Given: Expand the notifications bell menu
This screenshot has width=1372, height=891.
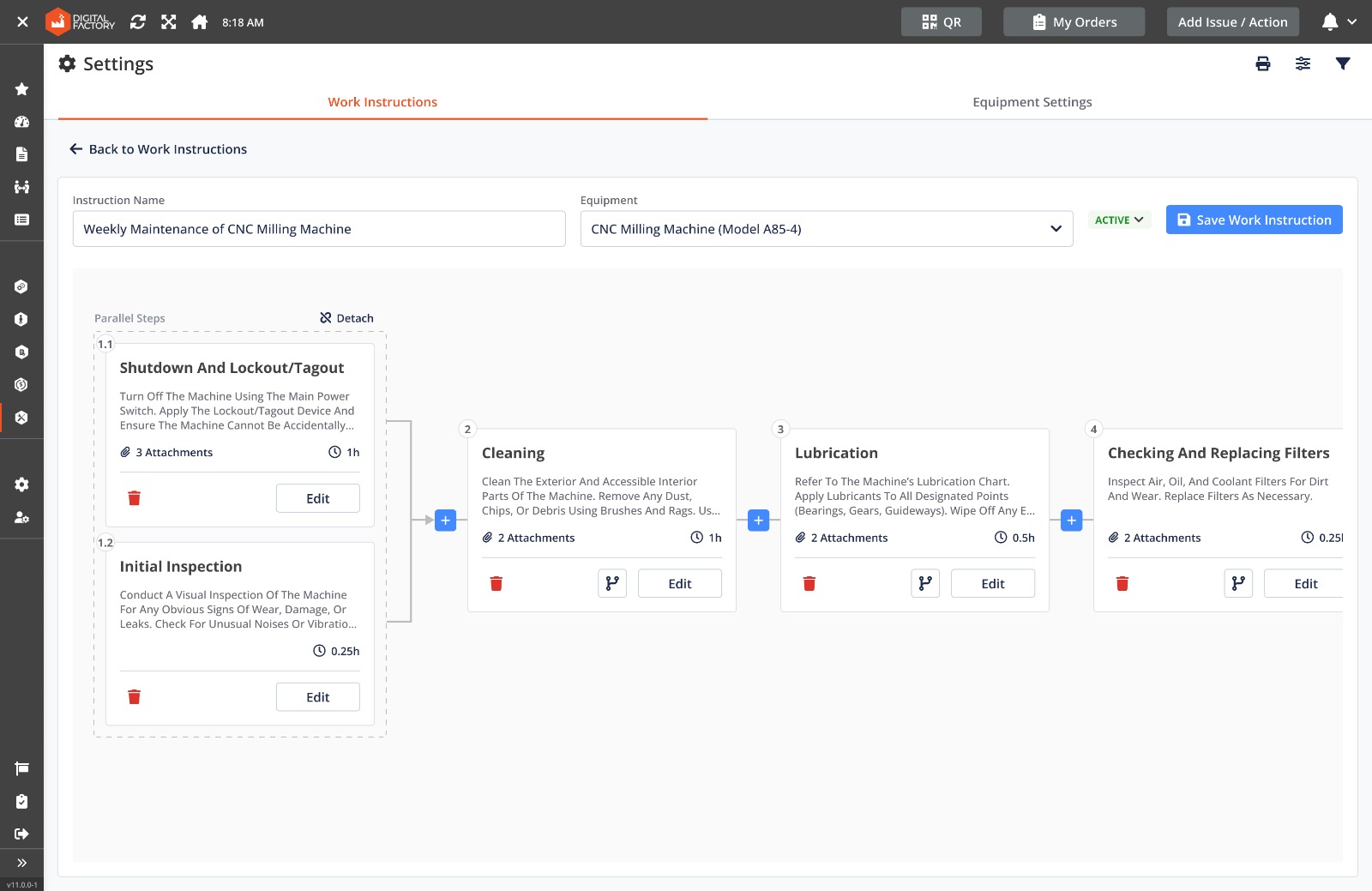Looking at the screenshot, I should point(1339,22).
